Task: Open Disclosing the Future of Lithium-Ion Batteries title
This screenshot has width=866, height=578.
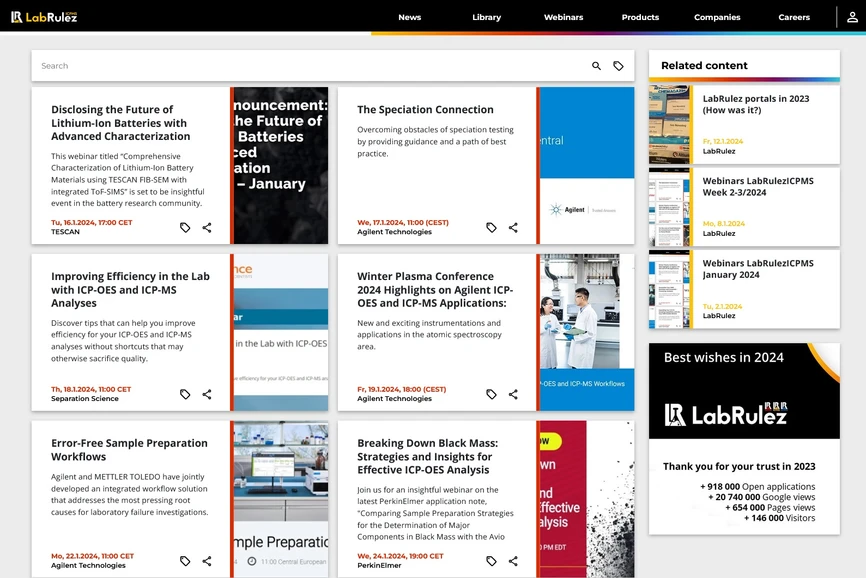Action: [x=120, y=123]
